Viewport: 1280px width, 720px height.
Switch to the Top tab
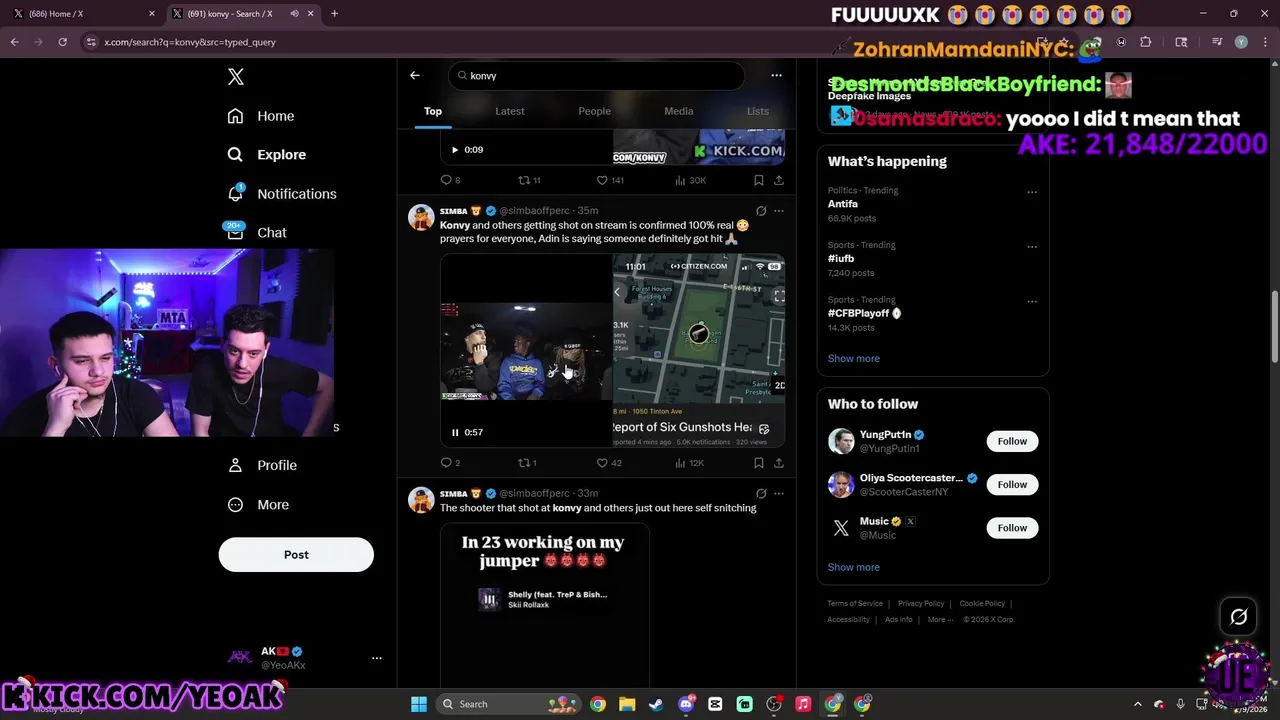[433, 111]
